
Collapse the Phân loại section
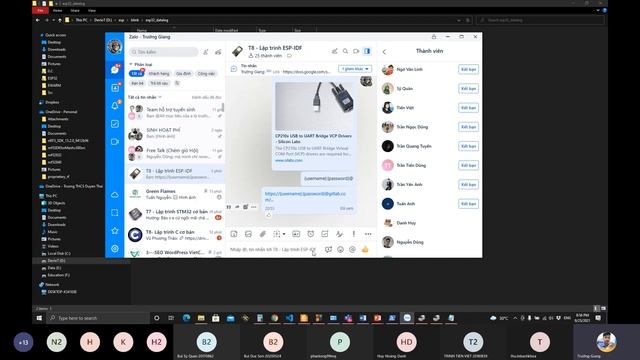(141, 64)
